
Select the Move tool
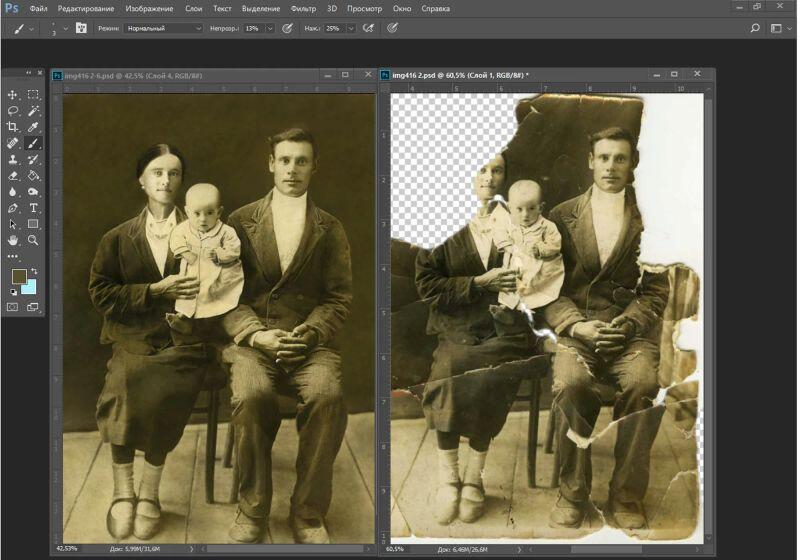click(x=13, y=94)
